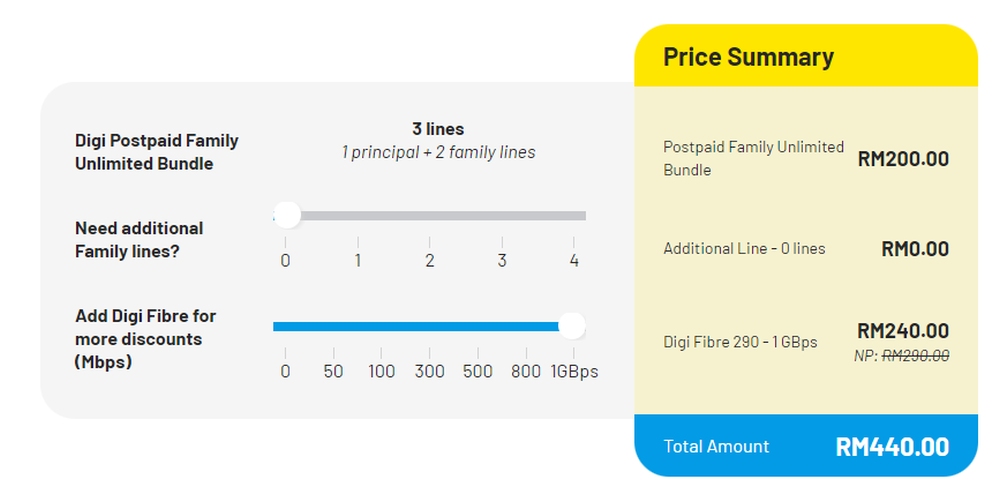Click the 0 mark under Family lines slider
Screen dimensions: 1000x502
pyautogui.click(x=286, y=261)
